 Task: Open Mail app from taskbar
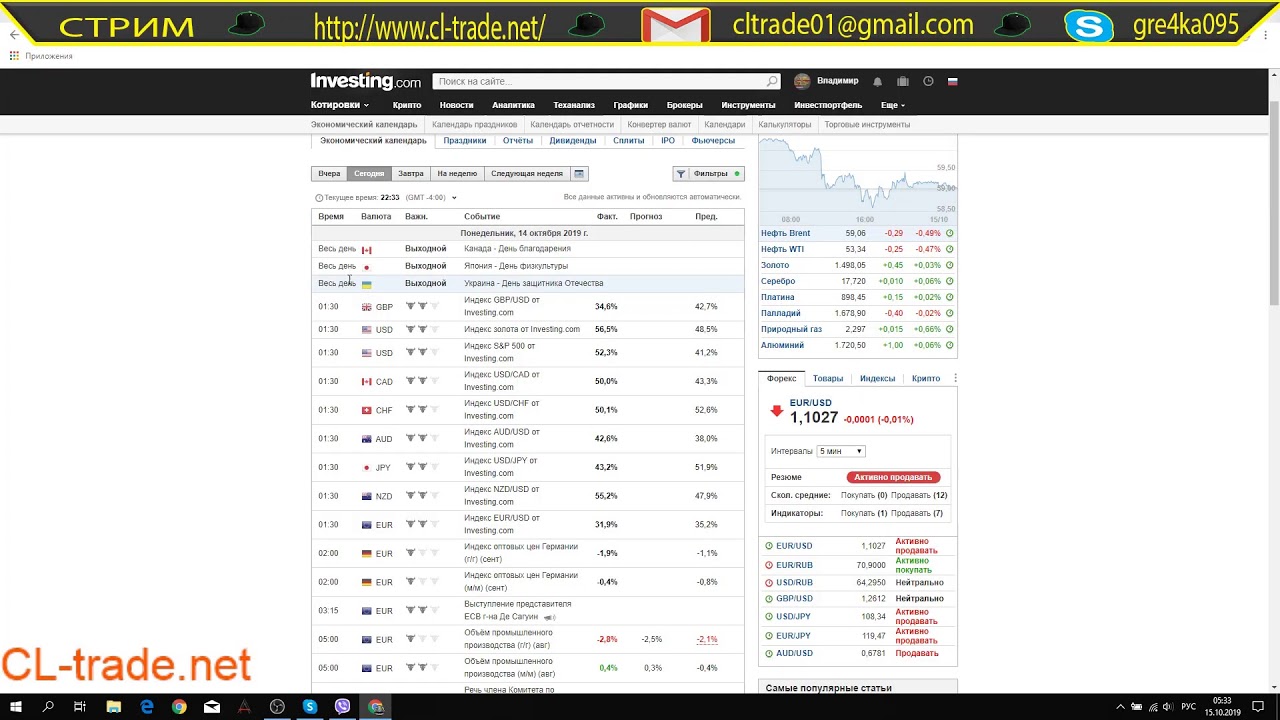pos(212,707)
